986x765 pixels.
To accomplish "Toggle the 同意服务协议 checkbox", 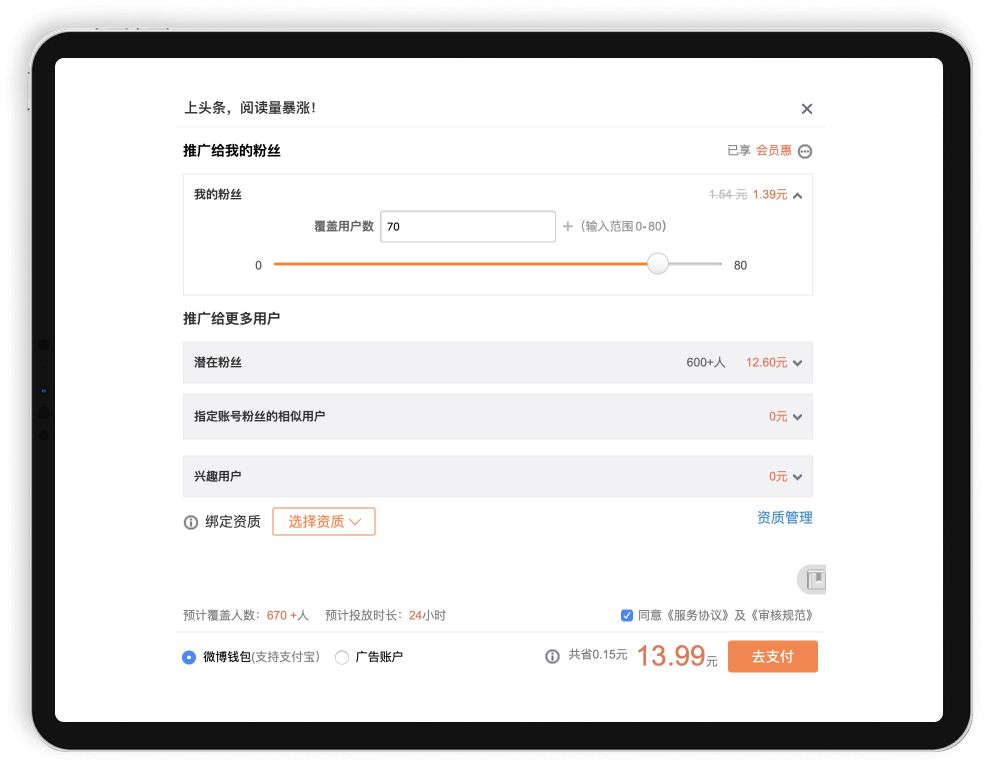I will [627, 615].
